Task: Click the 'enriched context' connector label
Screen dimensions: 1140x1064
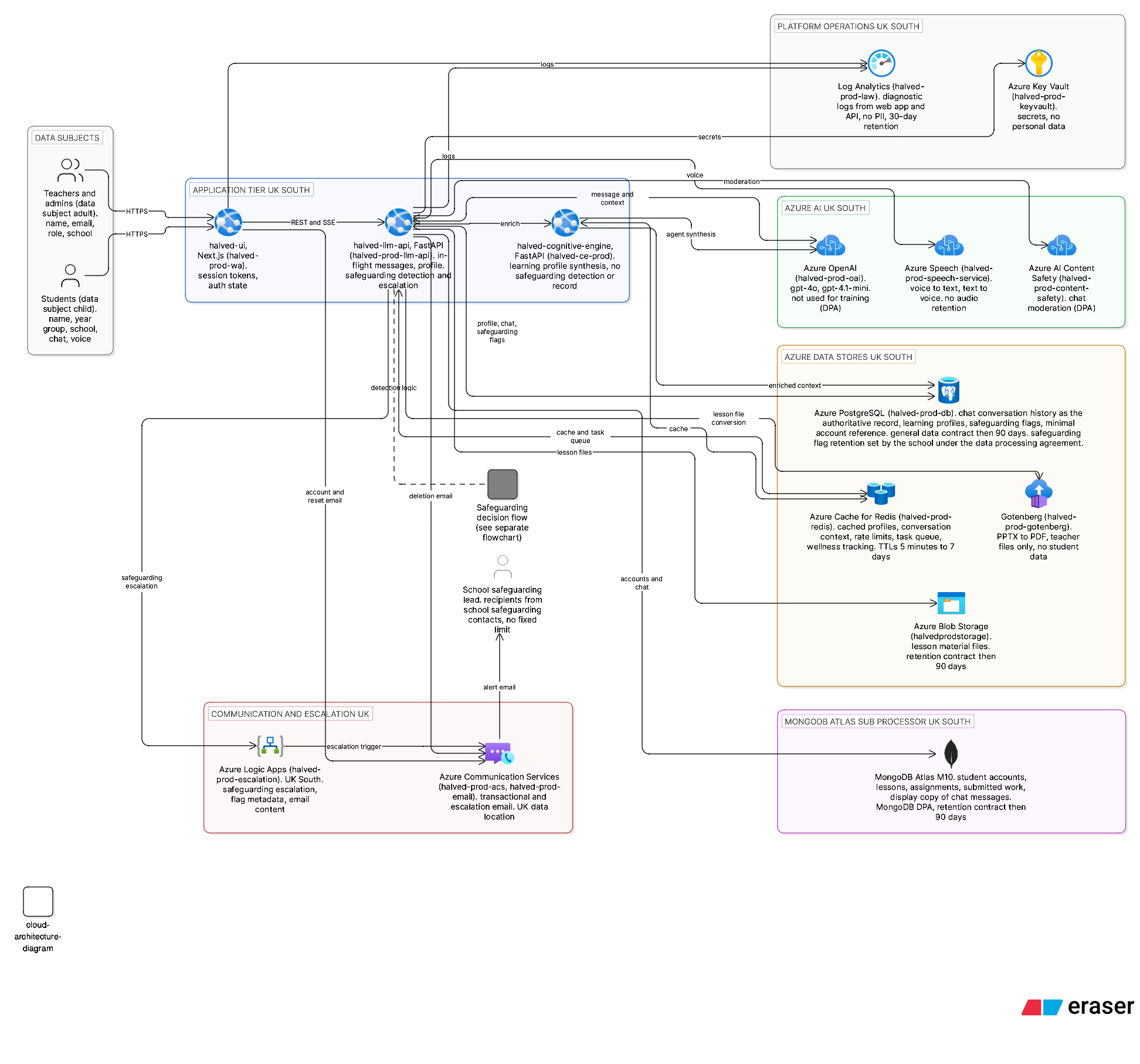Action: click(x=795, y=386)
